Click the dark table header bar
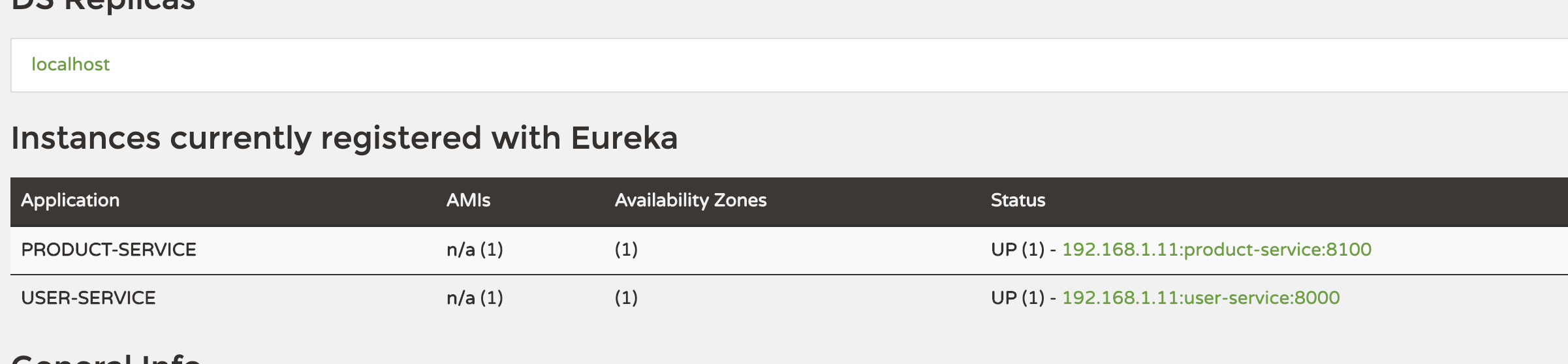1568x364 pixels. point(789,202)
